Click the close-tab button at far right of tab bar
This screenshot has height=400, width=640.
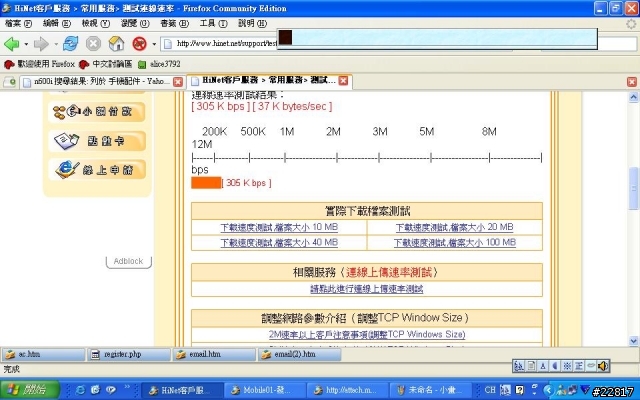tap(632, 82)
